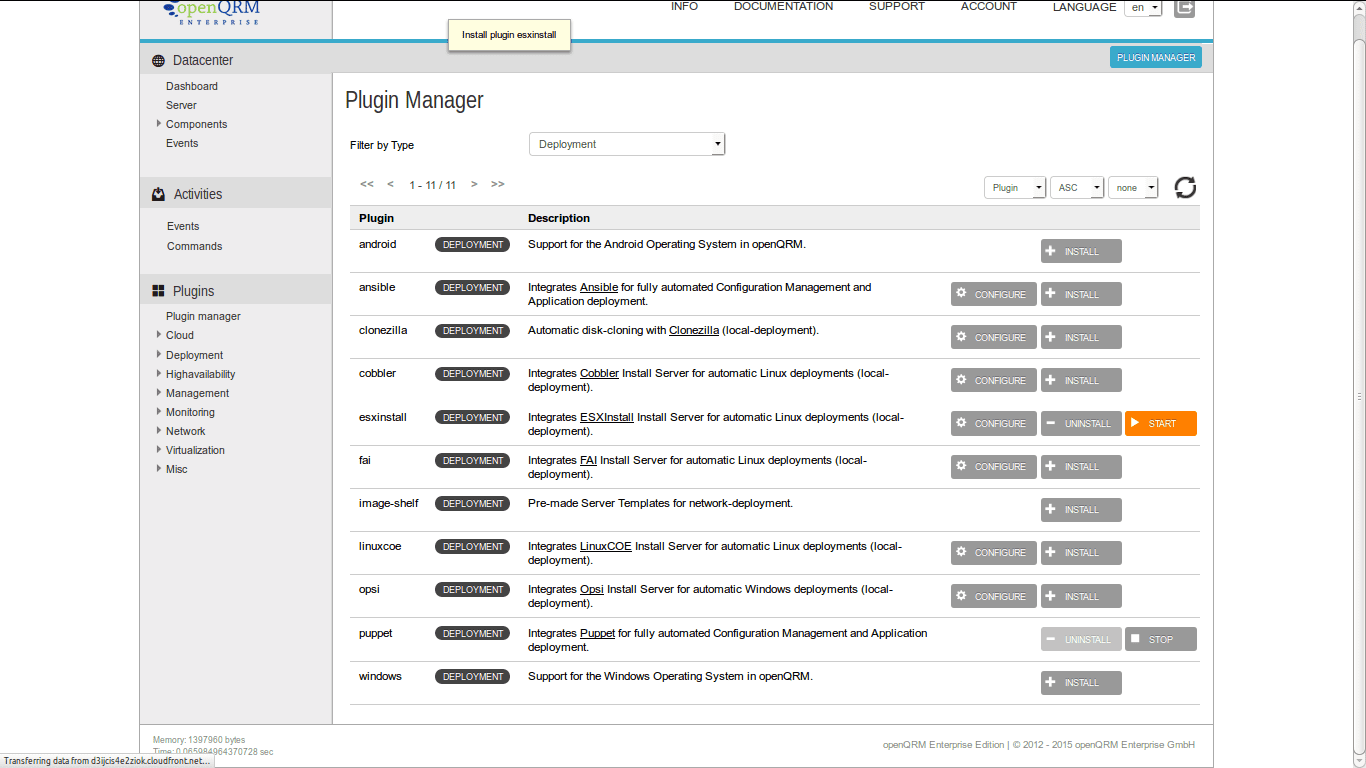Configure the cobbler plugin
Screen dimensions: 1366x768
click(993, 380)
